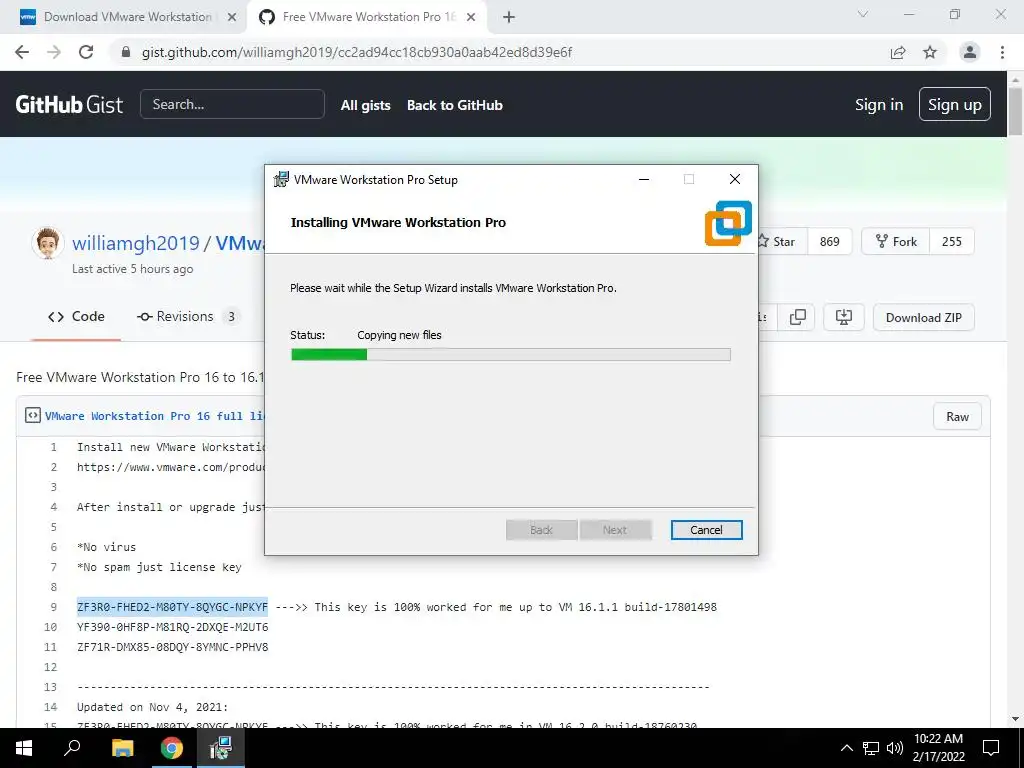View the 869 stargazers count
1024x768 pixels.
[829, 242]
